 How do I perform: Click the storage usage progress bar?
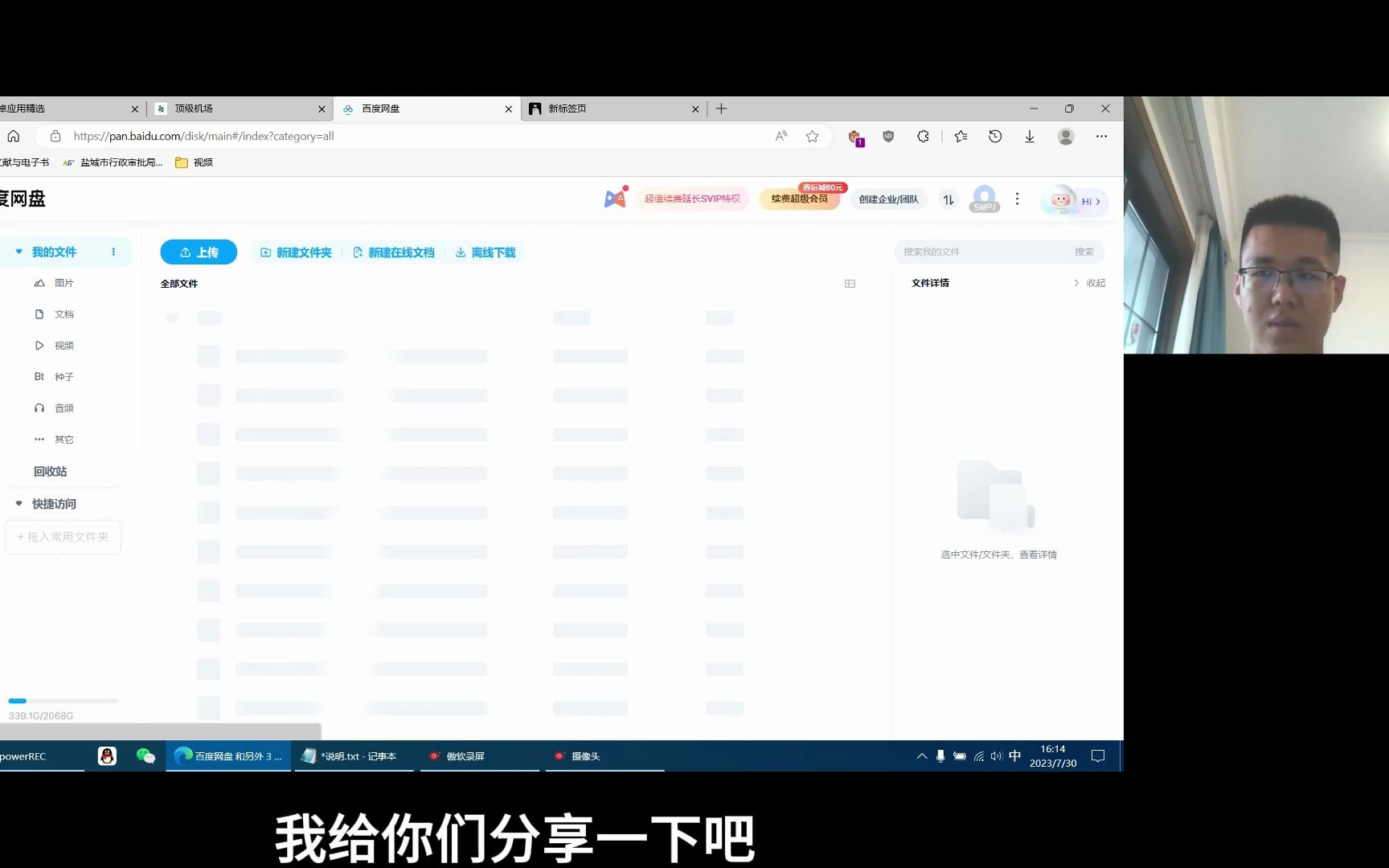tap(63, 701)
